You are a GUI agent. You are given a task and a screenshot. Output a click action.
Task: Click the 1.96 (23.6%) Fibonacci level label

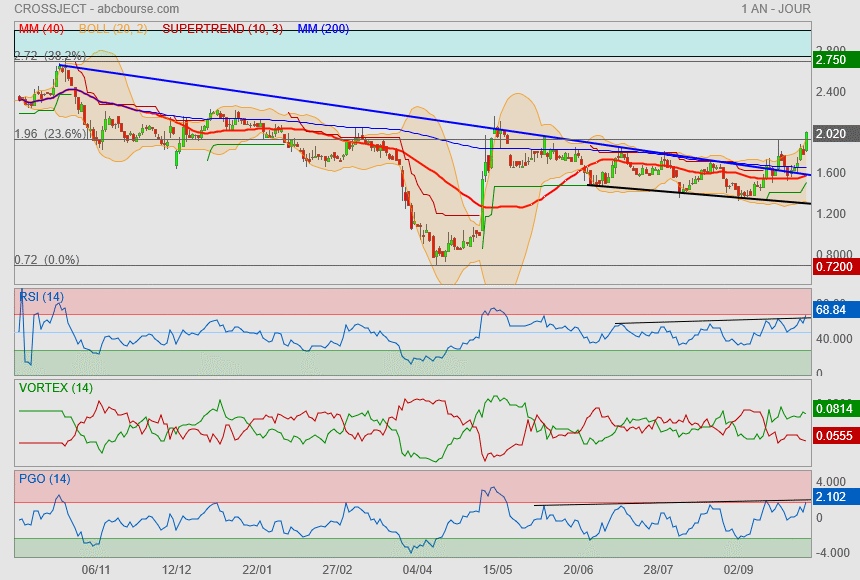51,134
